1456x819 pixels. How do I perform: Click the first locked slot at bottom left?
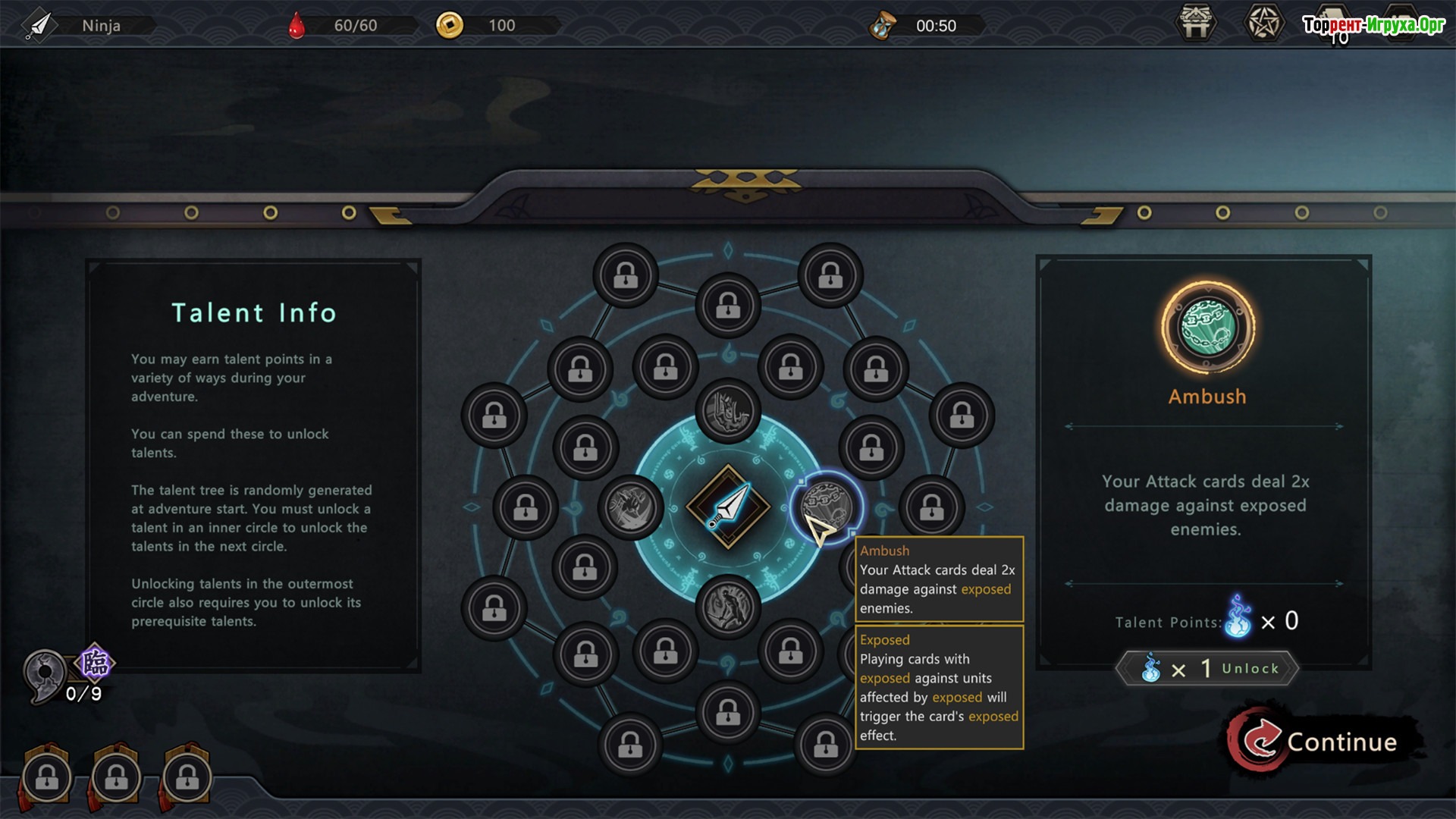point(47,777)
